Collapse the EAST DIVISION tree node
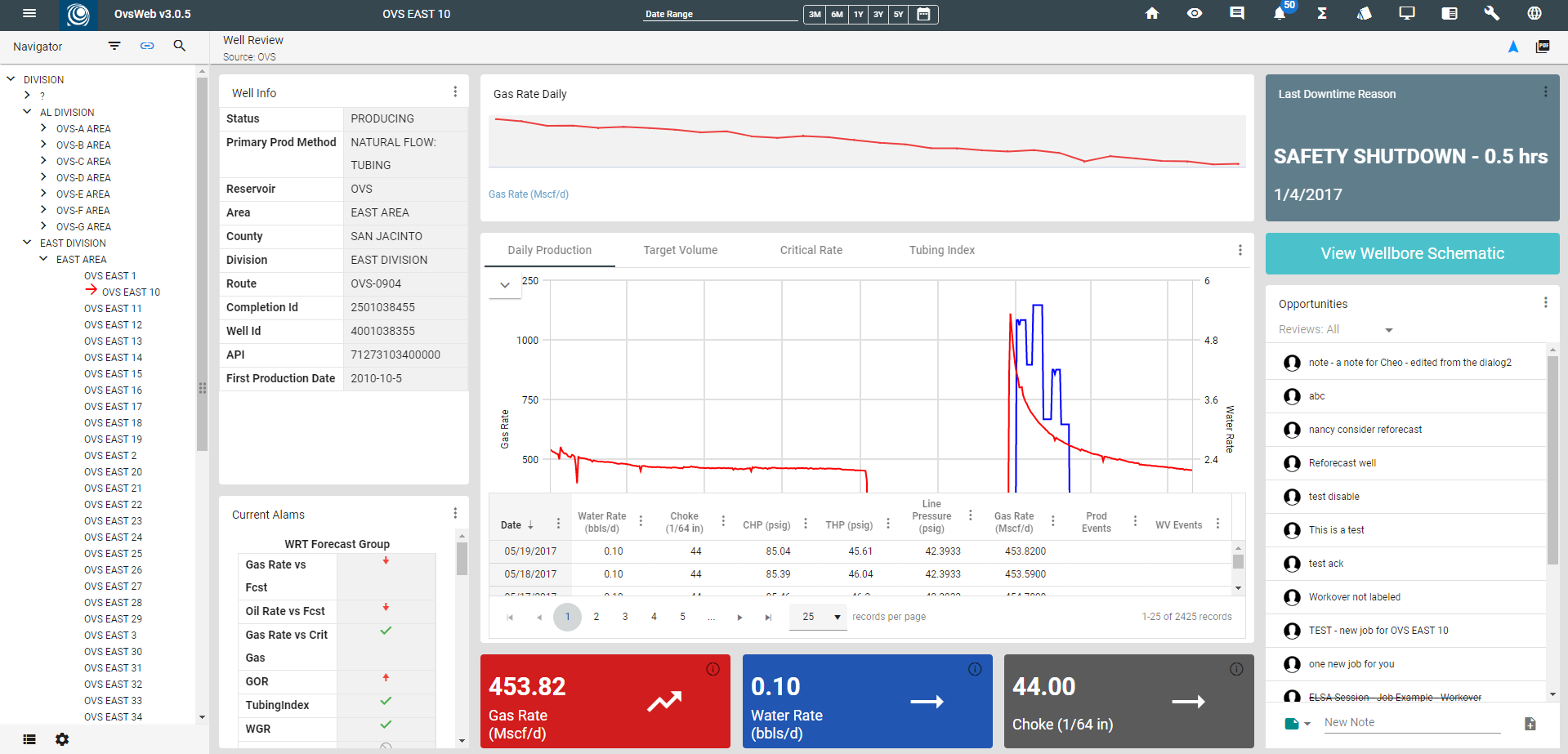This screenshot has width=1568, height=754. 27,243
